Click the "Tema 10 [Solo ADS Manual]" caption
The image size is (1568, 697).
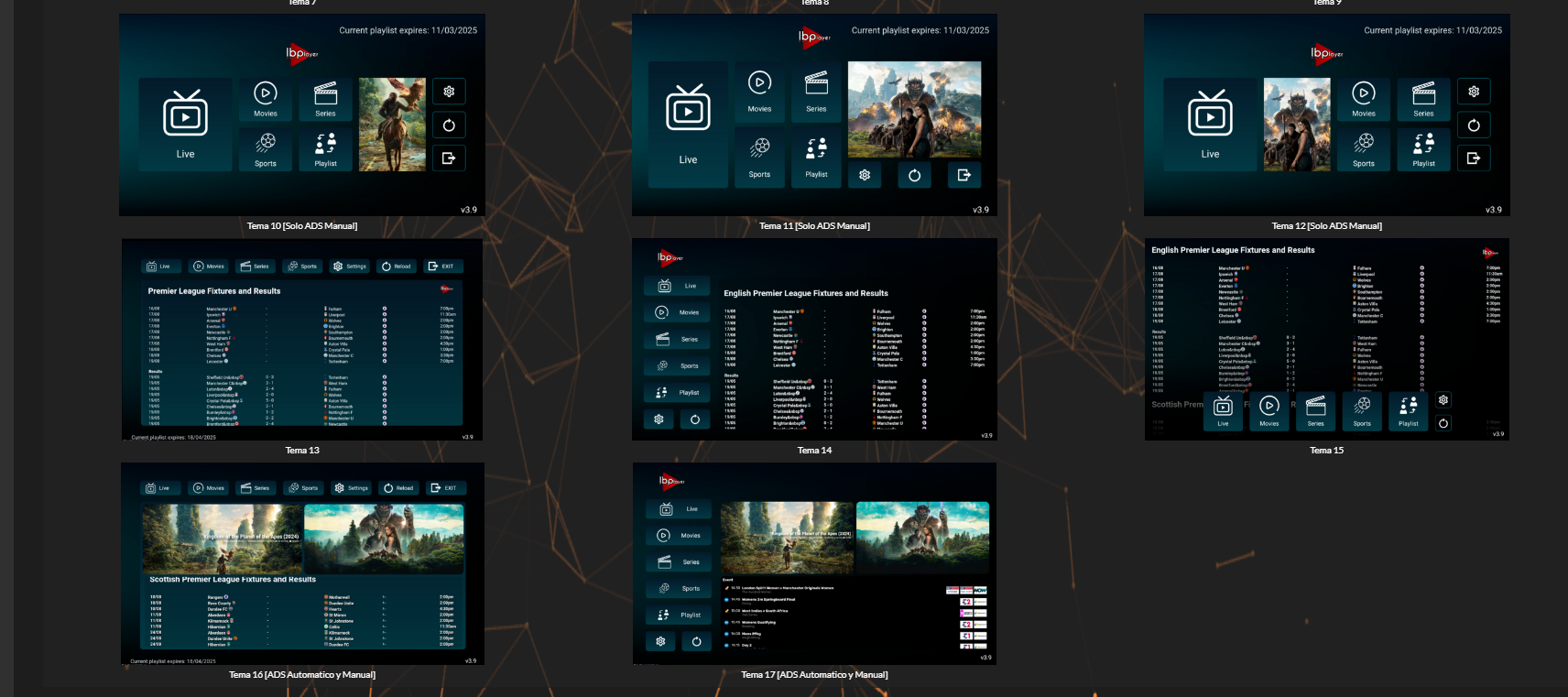point(302,226)
